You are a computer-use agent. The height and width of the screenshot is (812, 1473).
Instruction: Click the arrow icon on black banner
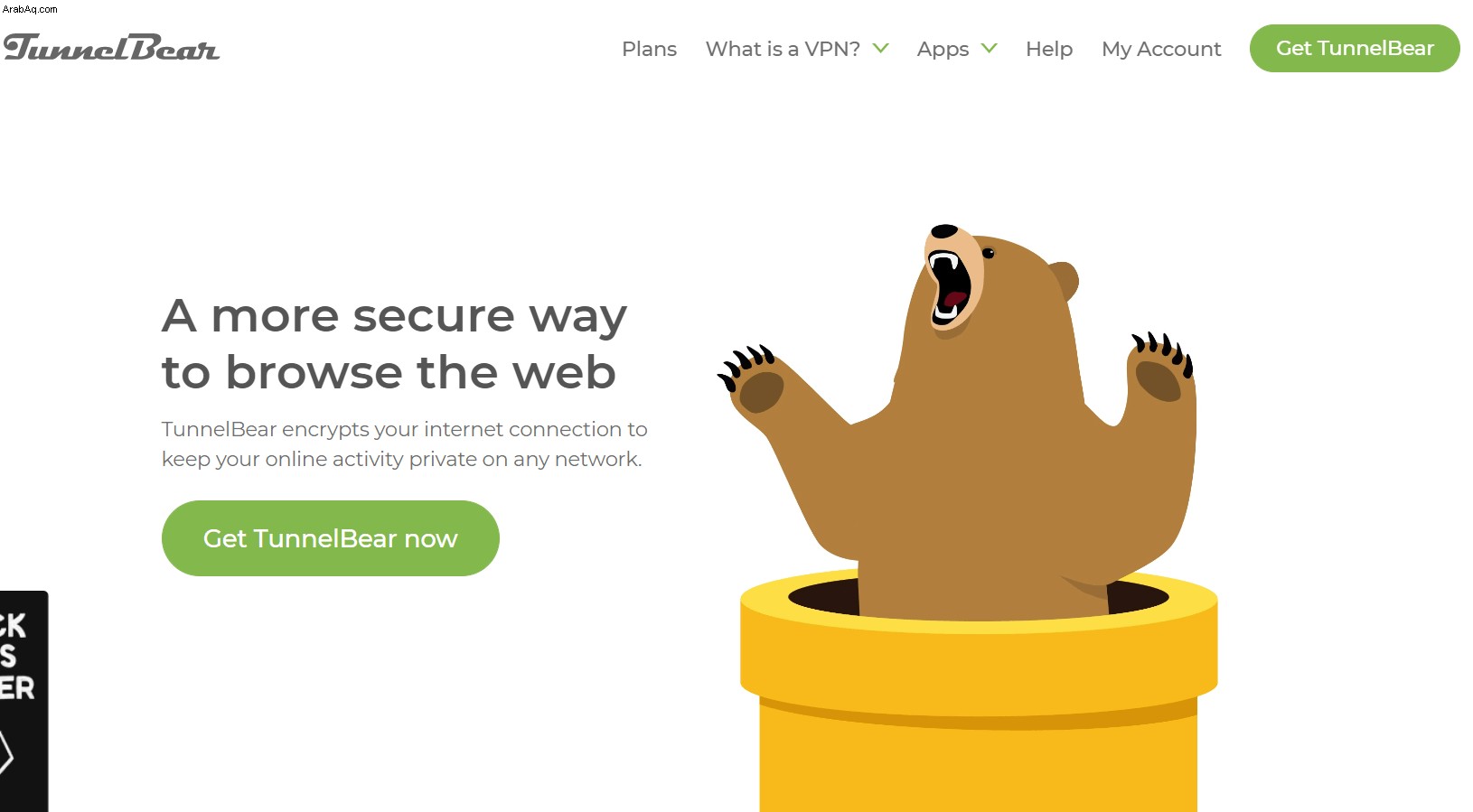pyautogui.click(x=6, y=752)
